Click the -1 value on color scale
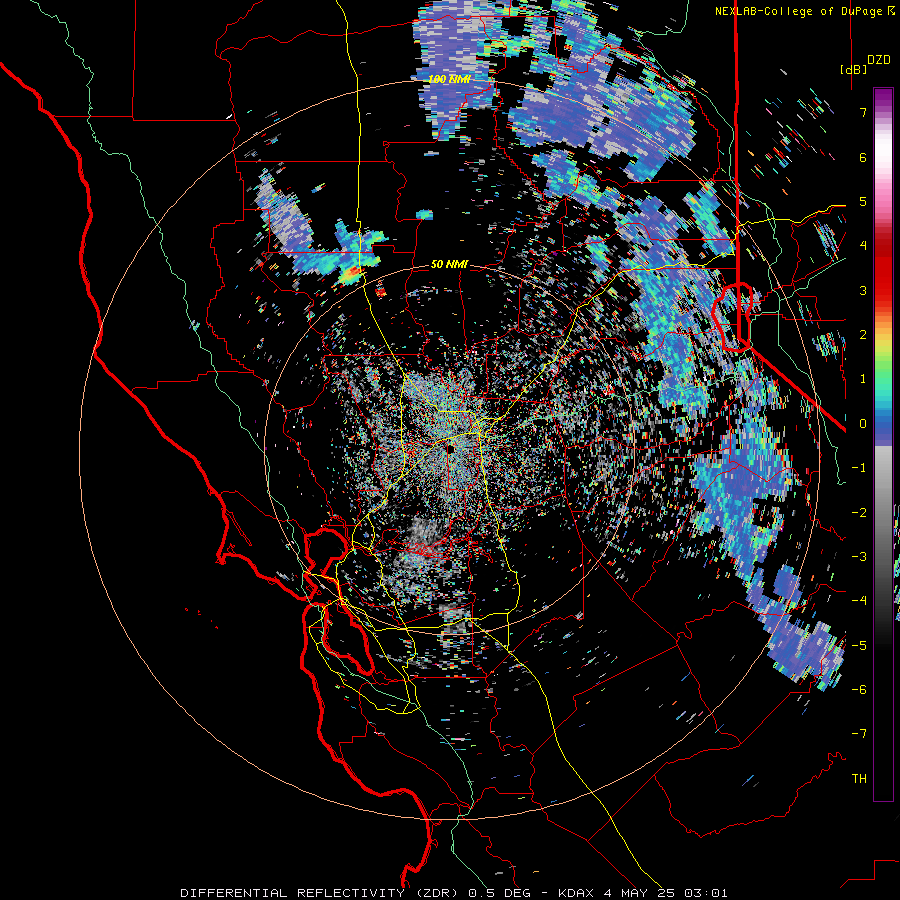 point(859,468)
